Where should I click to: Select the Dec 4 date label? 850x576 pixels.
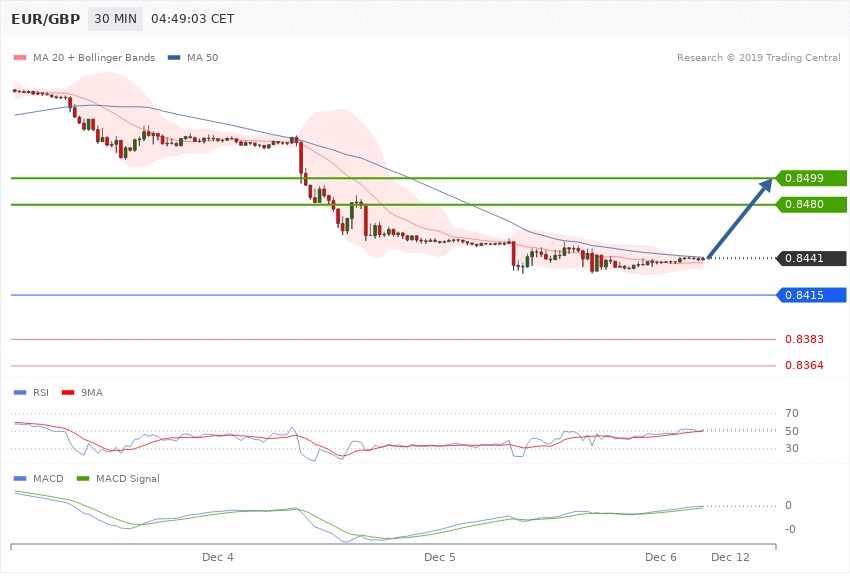point(217,556)
